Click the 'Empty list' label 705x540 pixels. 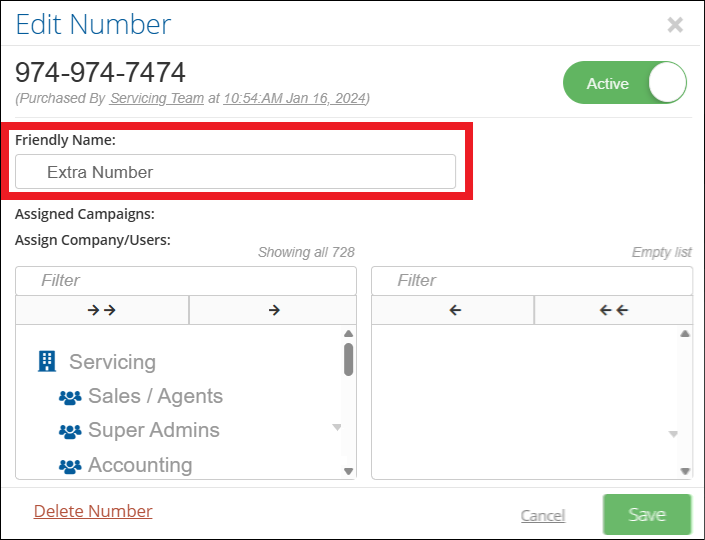pos(661,252)
